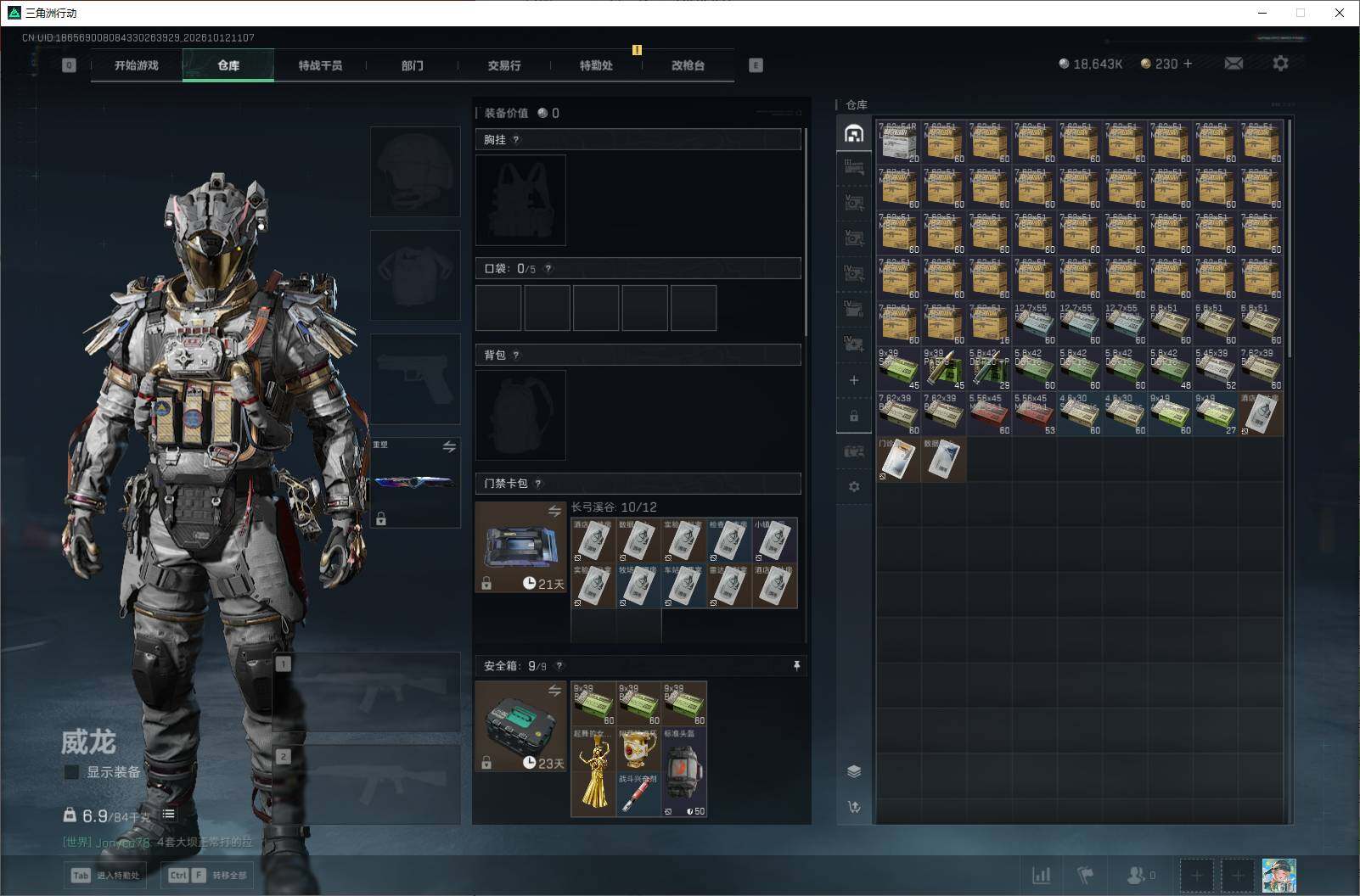1360x896 pixels.
Task: Click the locked warehouse slot icon
Action: coord(854,416)
